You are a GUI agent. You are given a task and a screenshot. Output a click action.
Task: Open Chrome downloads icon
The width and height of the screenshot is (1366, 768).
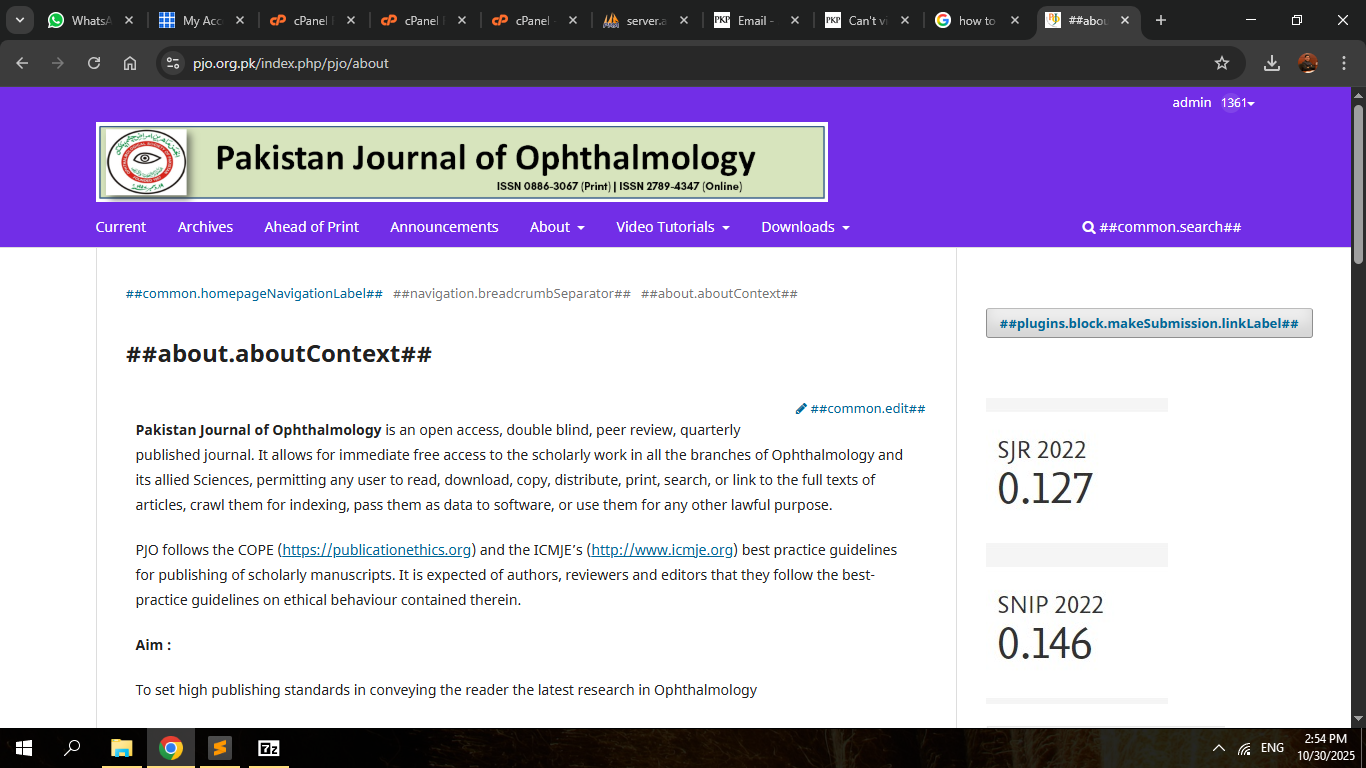[x=1271, y=63]
